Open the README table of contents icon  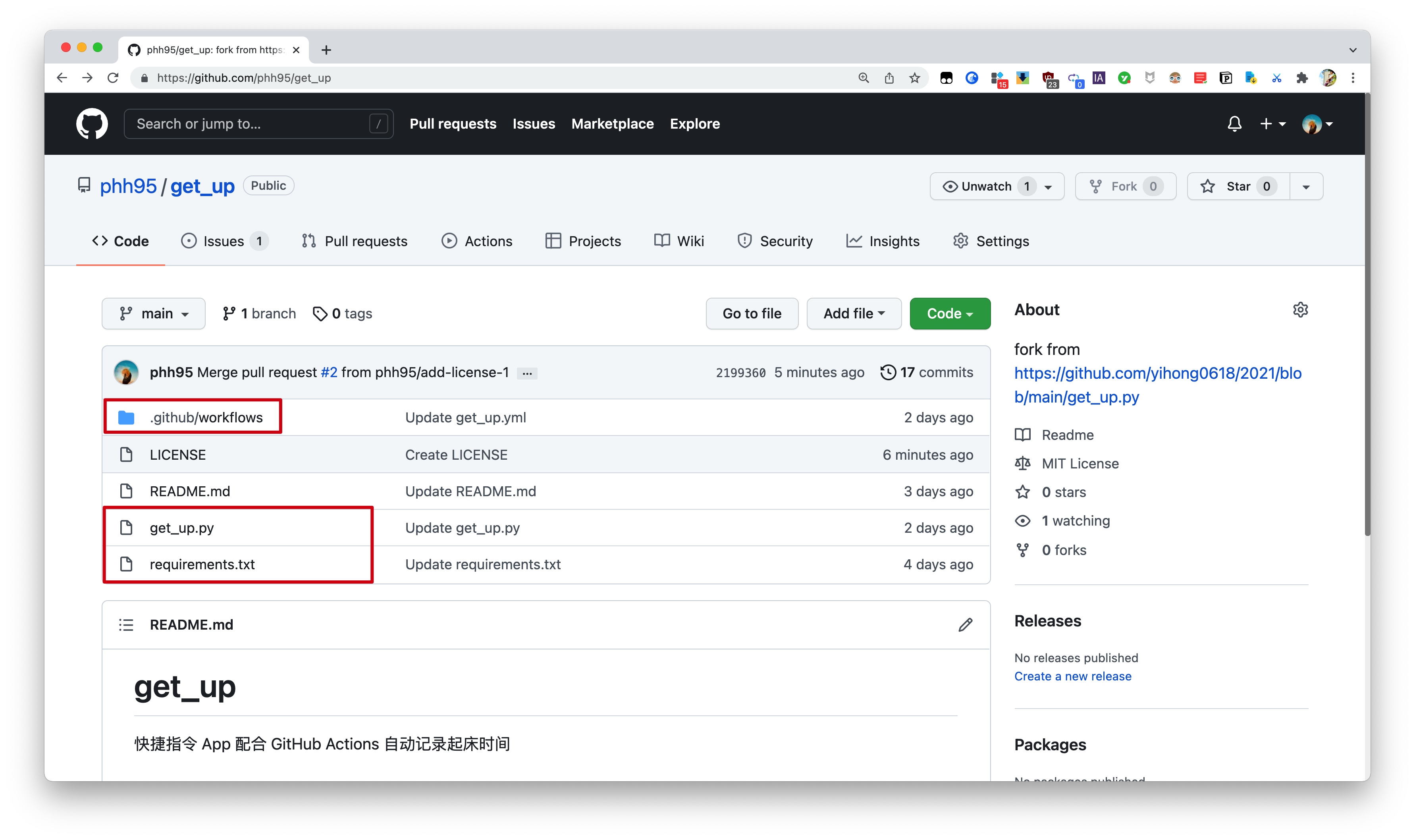click(x=125, y=624)
